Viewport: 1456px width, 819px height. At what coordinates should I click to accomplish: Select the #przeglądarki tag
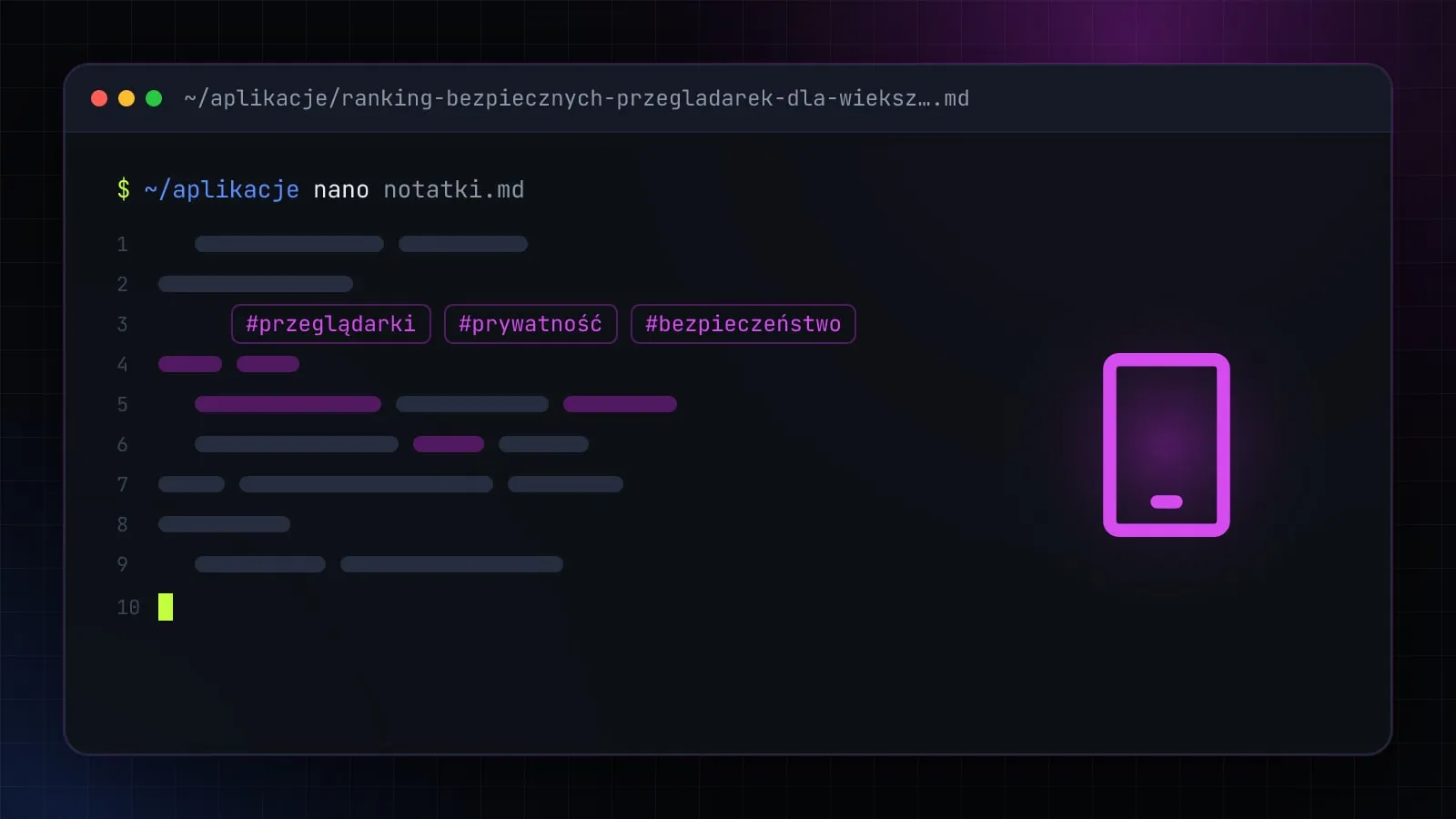(x=331, y=324)
